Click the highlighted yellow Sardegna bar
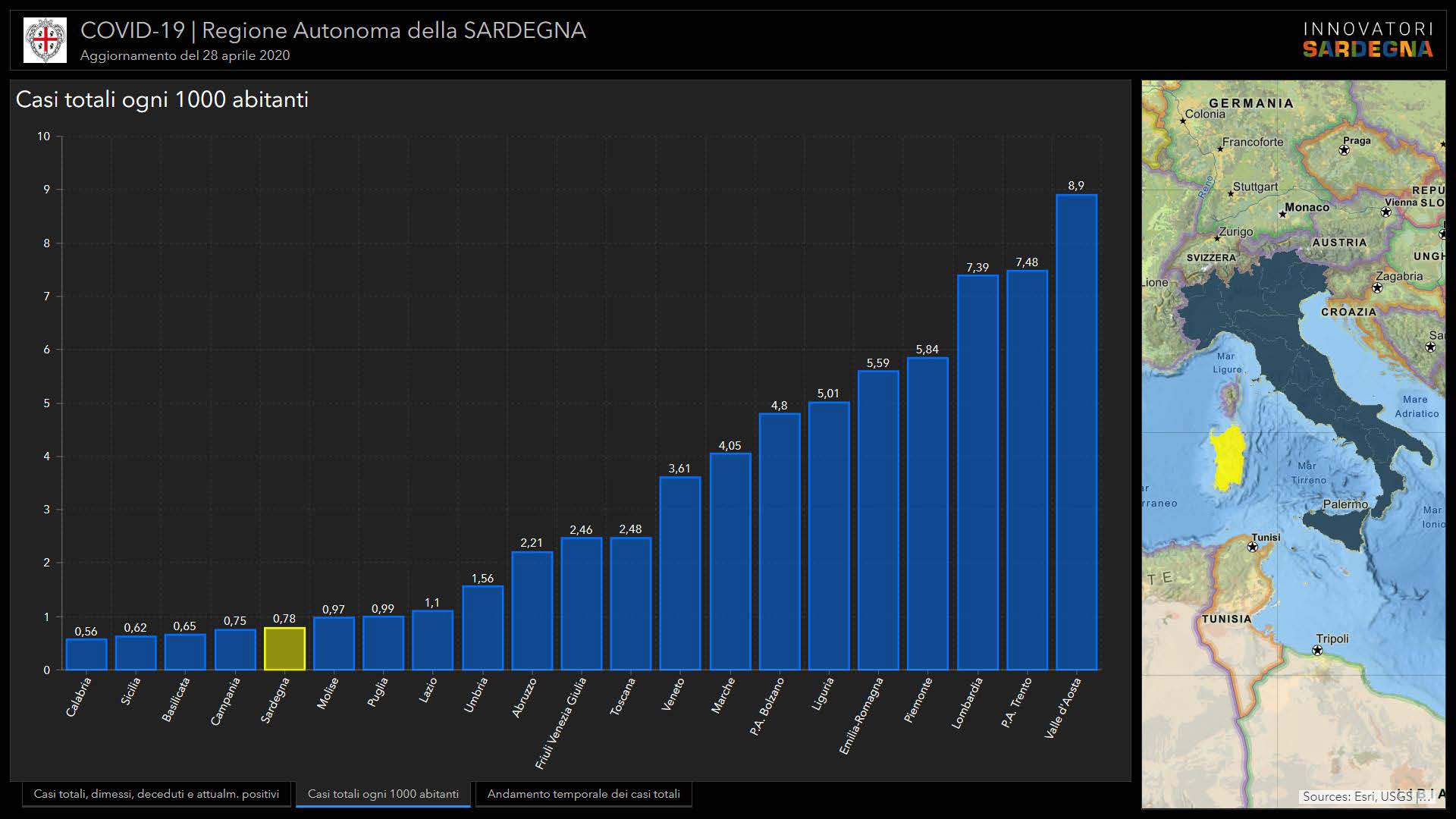The image size is (1456, 819). 284,648
